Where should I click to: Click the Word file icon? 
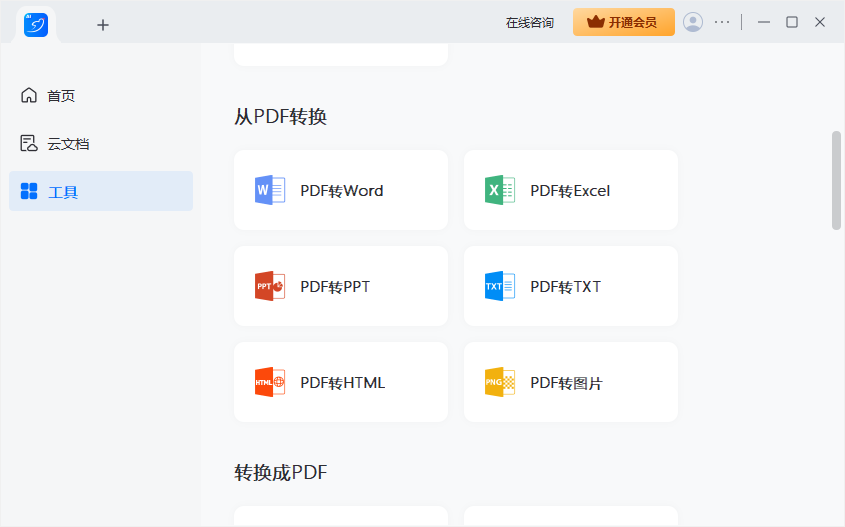[270, 190]
